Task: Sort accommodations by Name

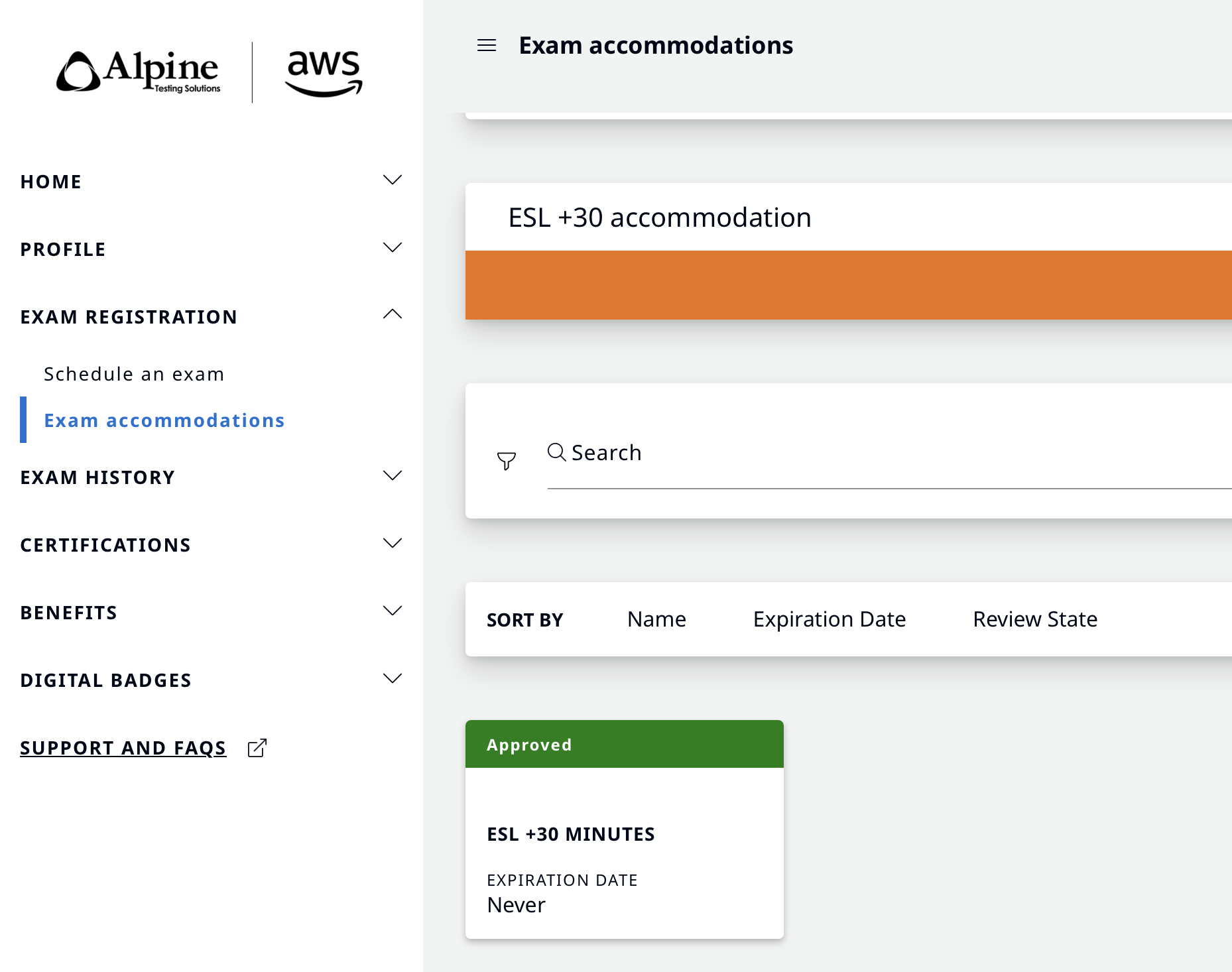Action: [x=656, y=619]
